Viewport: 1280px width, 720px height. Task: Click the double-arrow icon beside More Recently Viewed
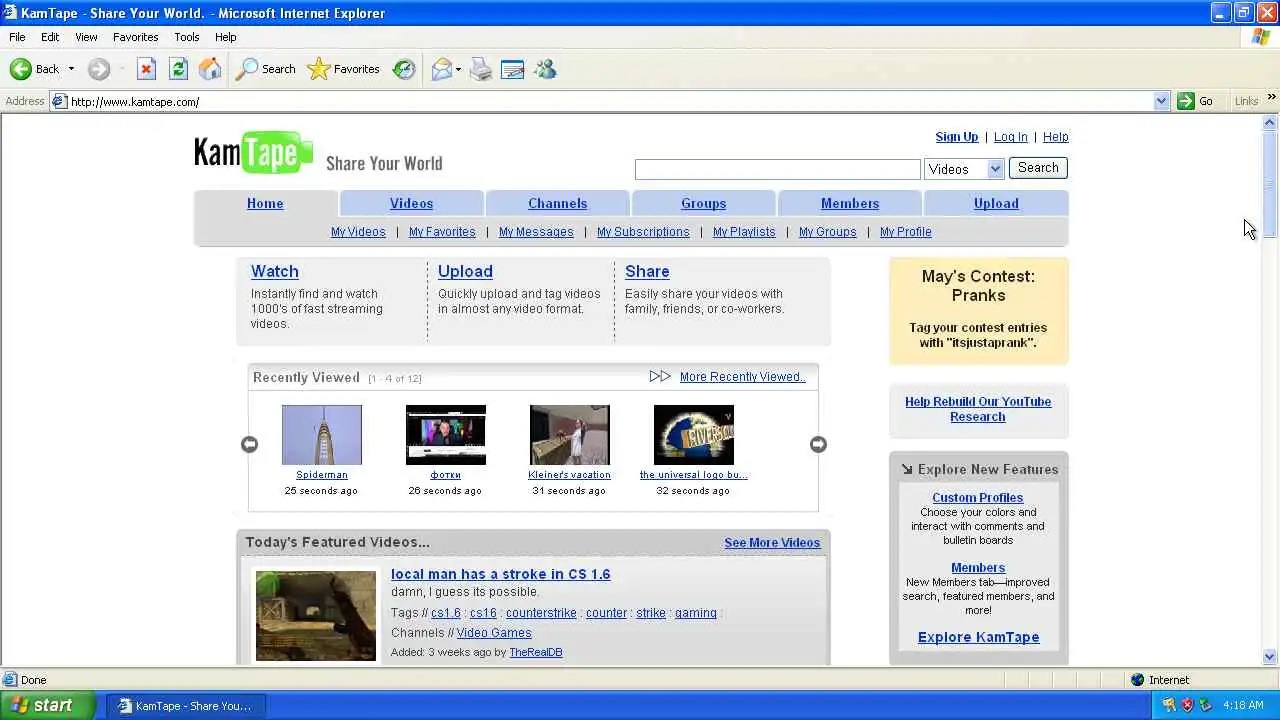(659, 376)
